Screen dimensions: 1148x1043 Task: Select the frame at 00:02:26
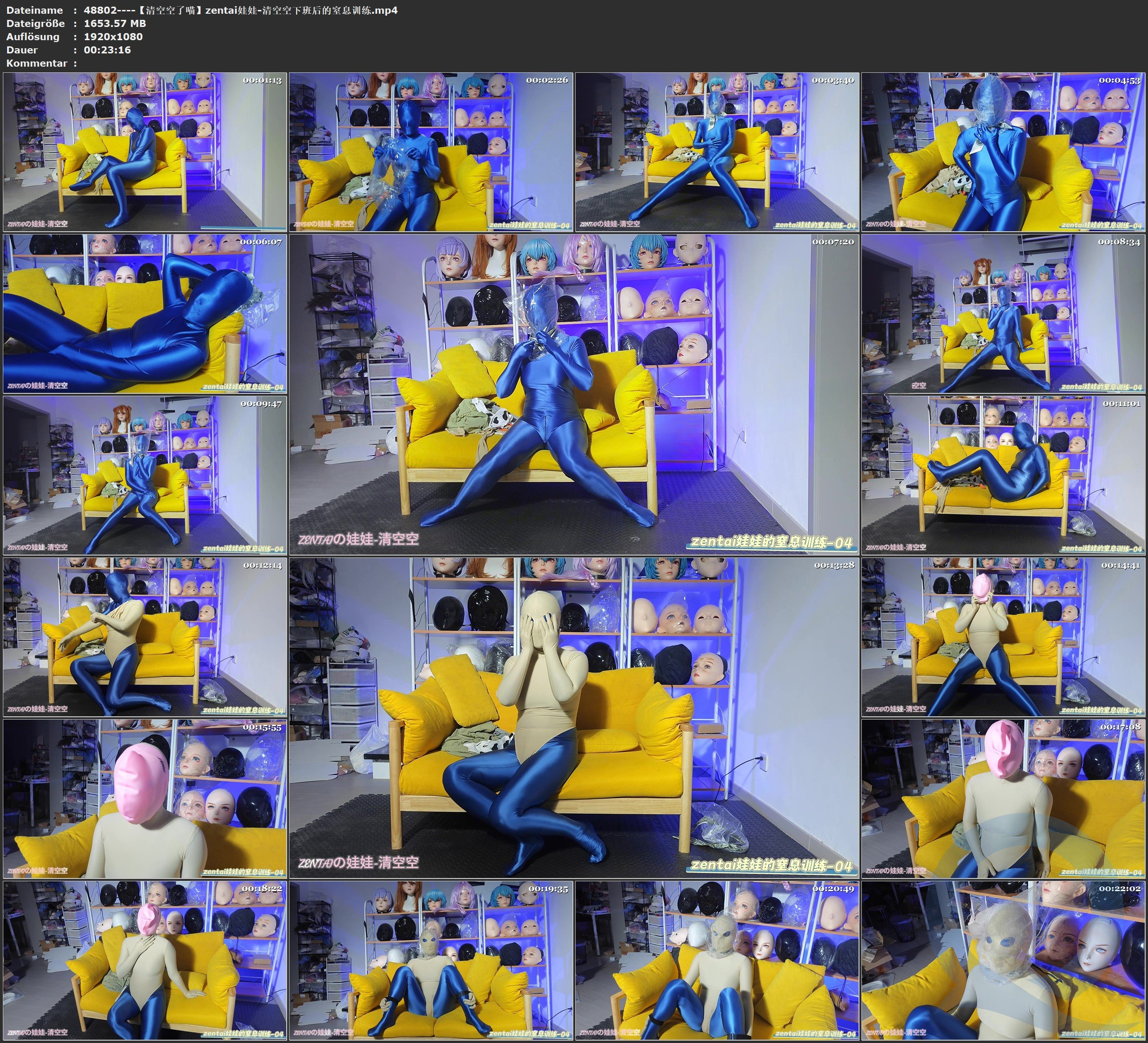431,151
